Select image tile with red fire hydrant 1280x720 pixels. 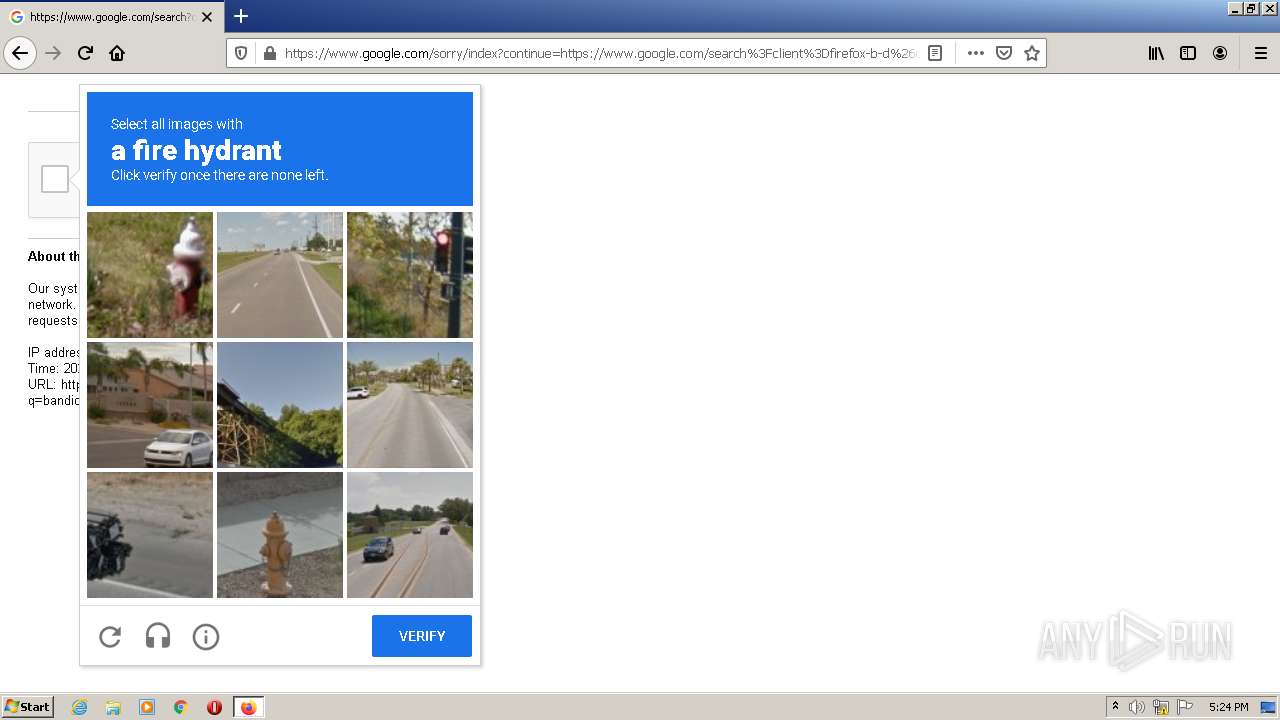[150, 275]
